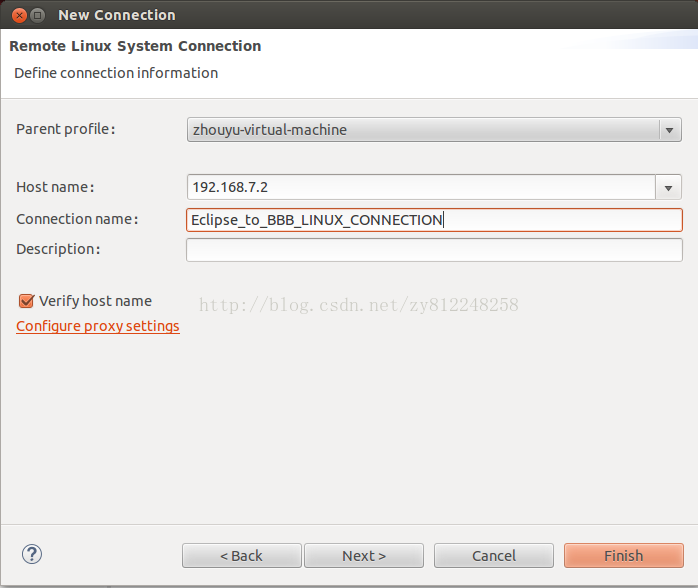
Task: Close the New Connection dialog window
Action: coord(18,15)
